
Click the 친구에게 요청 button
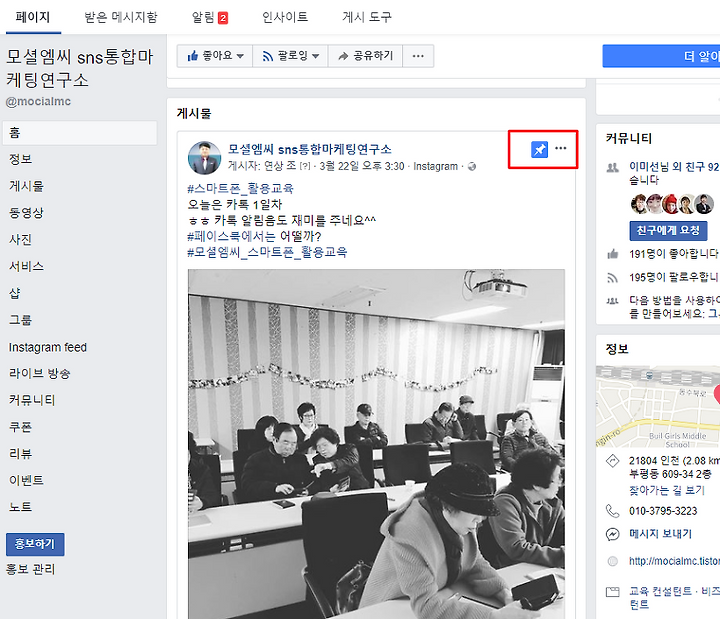coord(668,231)
